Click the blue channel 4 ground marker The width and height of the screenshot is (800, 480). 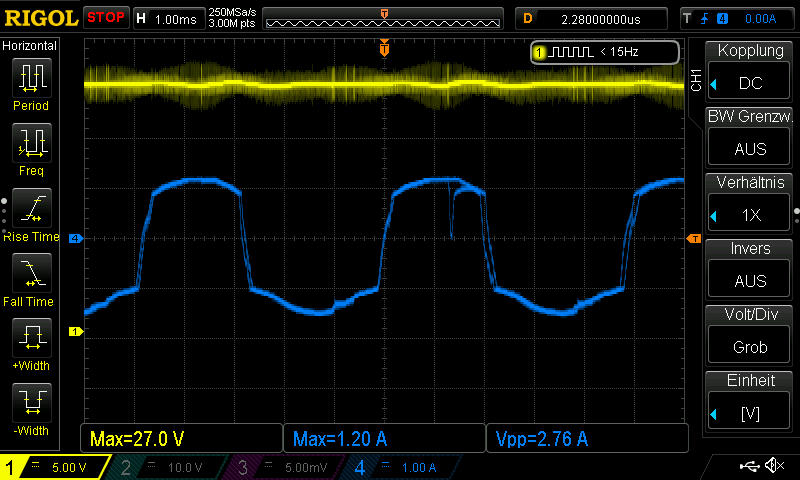click(x=76, y=238)
